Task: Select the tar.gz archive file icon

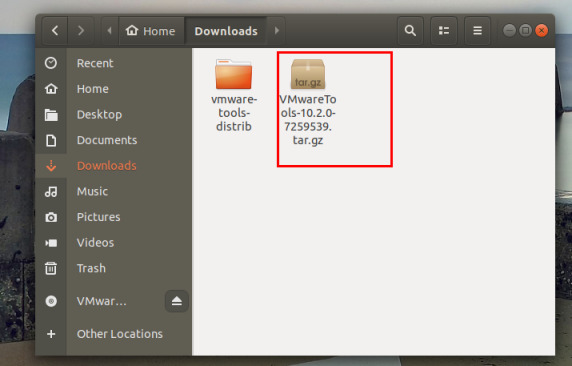Action: pyautogui.click(x=308, y=74)
